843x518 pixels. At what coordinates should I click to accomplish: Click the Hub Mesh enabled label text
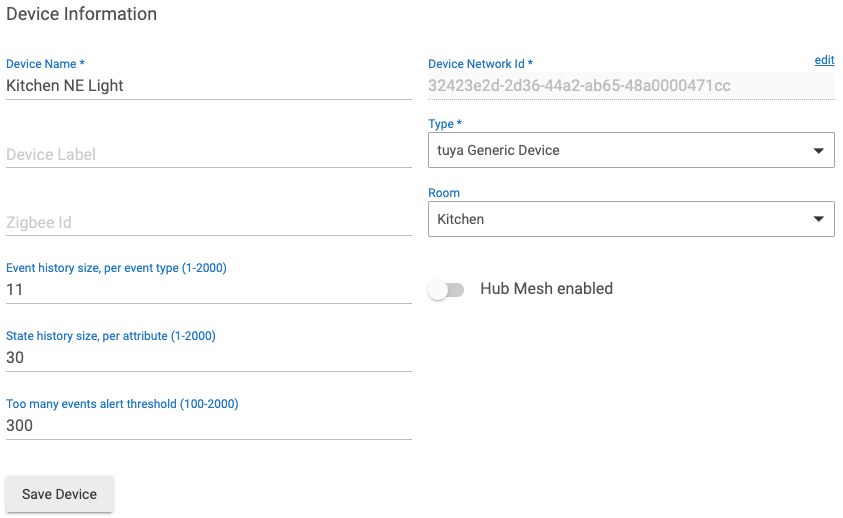[546, 289]
